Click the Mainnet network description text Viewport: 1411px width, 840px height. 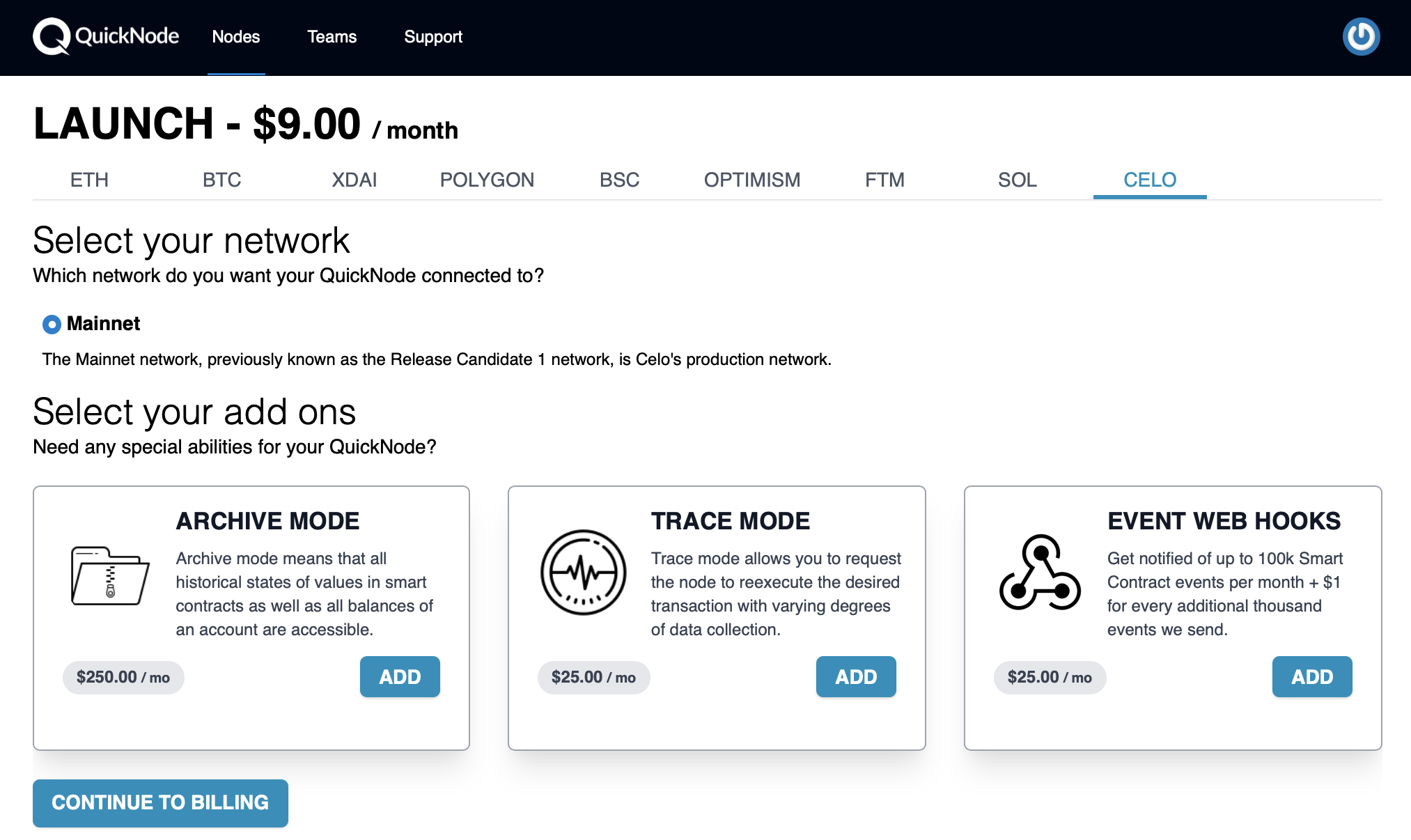437,359
